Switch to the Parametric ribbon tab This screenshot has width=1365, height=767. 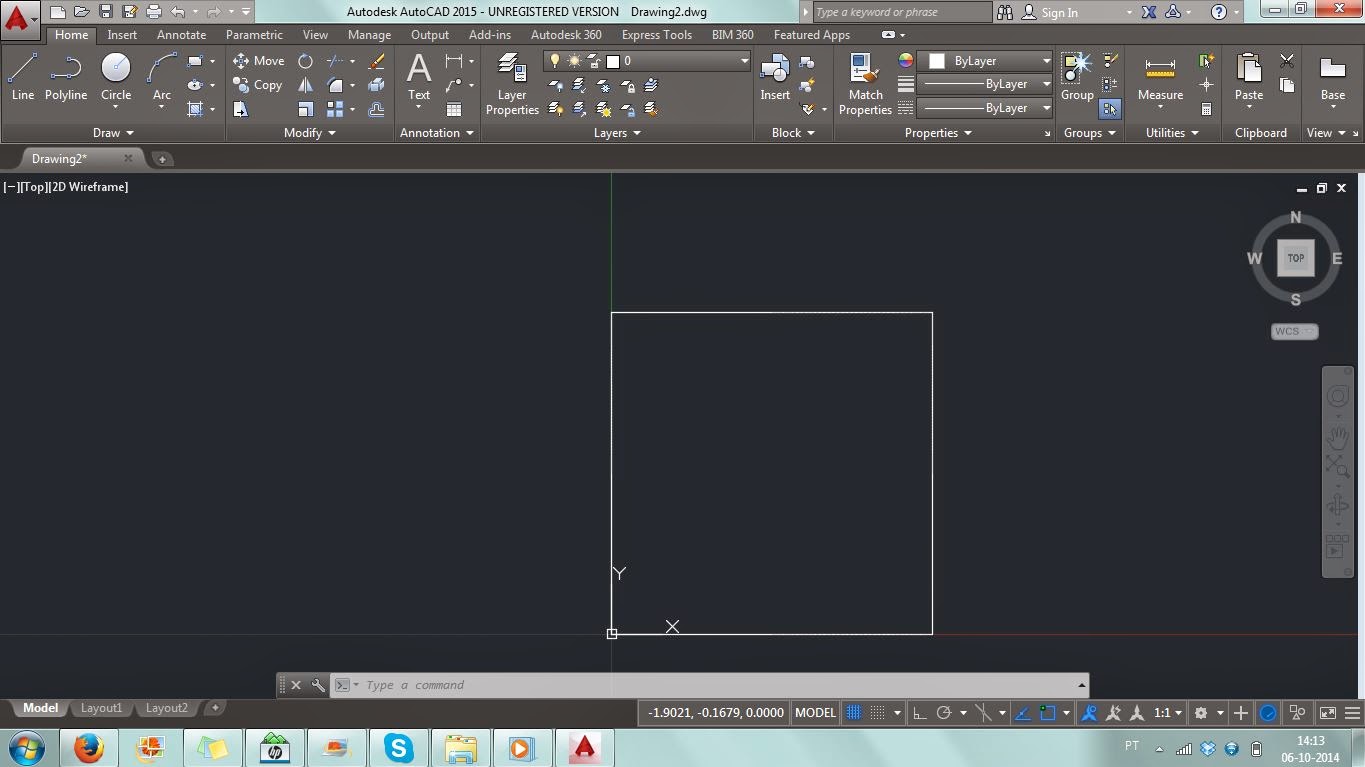point(254,35)
